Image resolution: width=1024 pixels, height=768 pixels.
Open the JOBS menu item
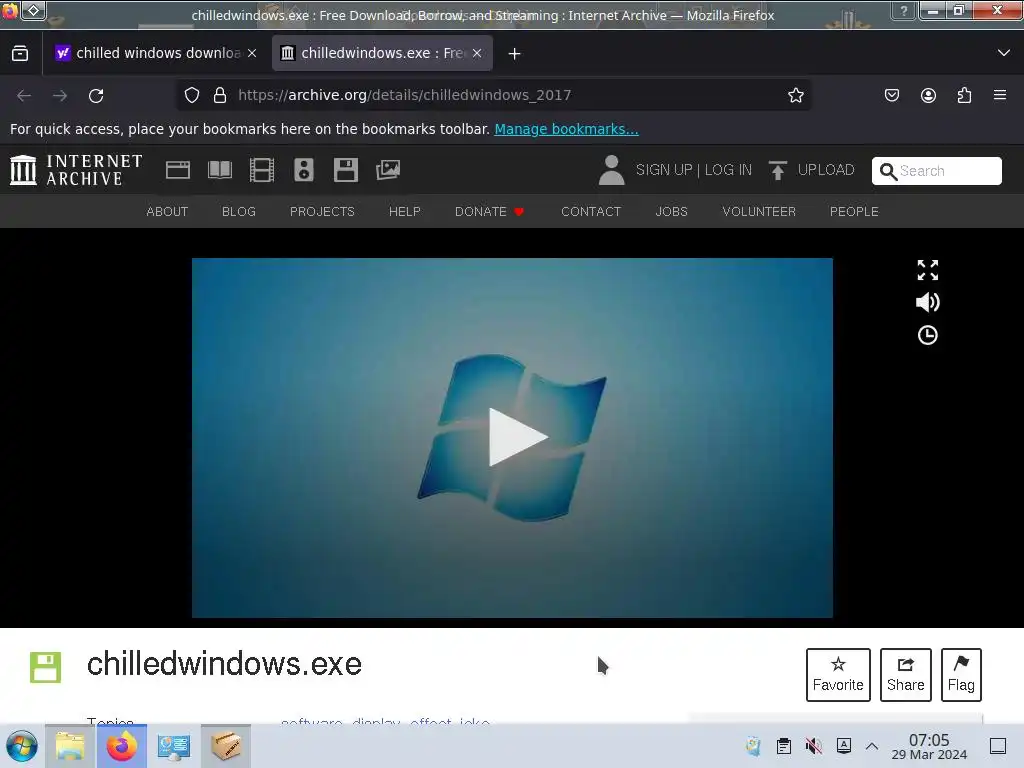671,212
